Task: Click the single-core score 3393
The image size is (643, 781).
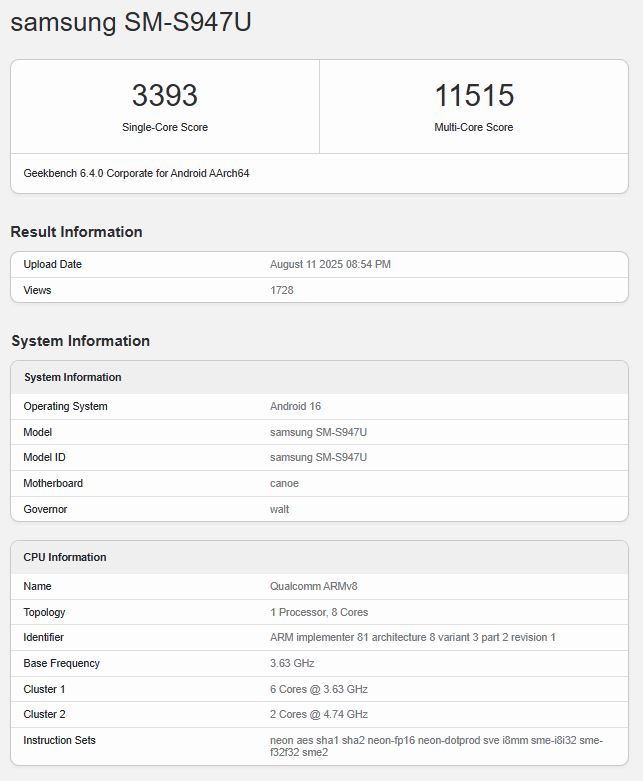Action: coord(165,95)
